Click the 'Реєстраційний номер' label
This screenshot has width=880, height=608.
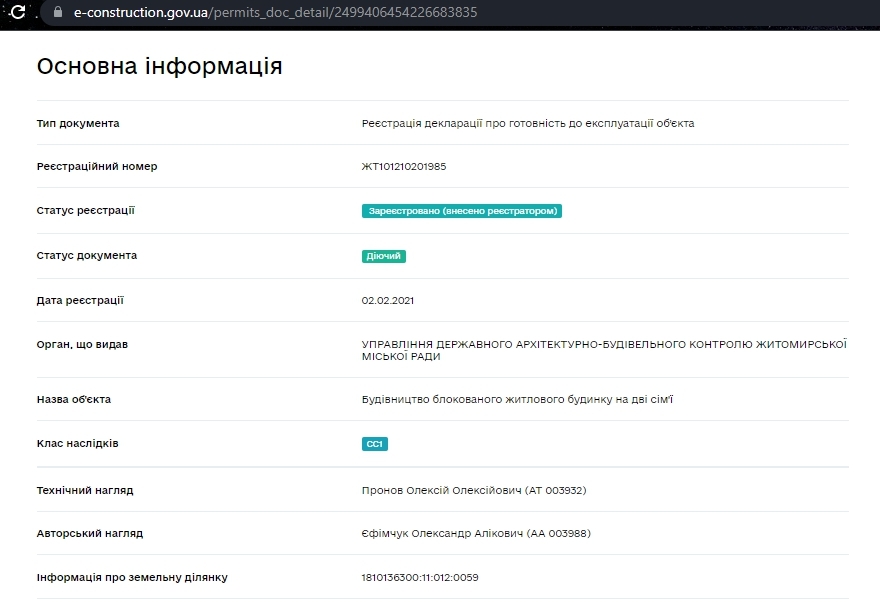[x=97, y=167]
